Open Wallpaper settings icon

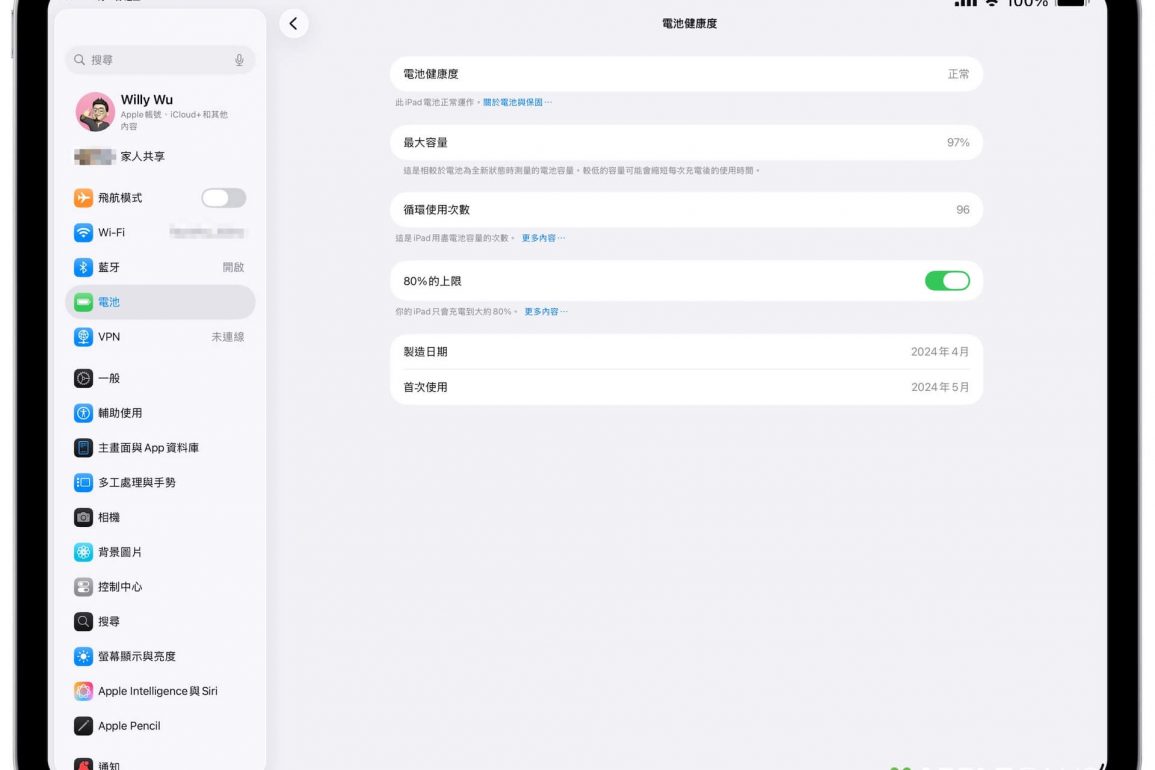coord(84,552)
